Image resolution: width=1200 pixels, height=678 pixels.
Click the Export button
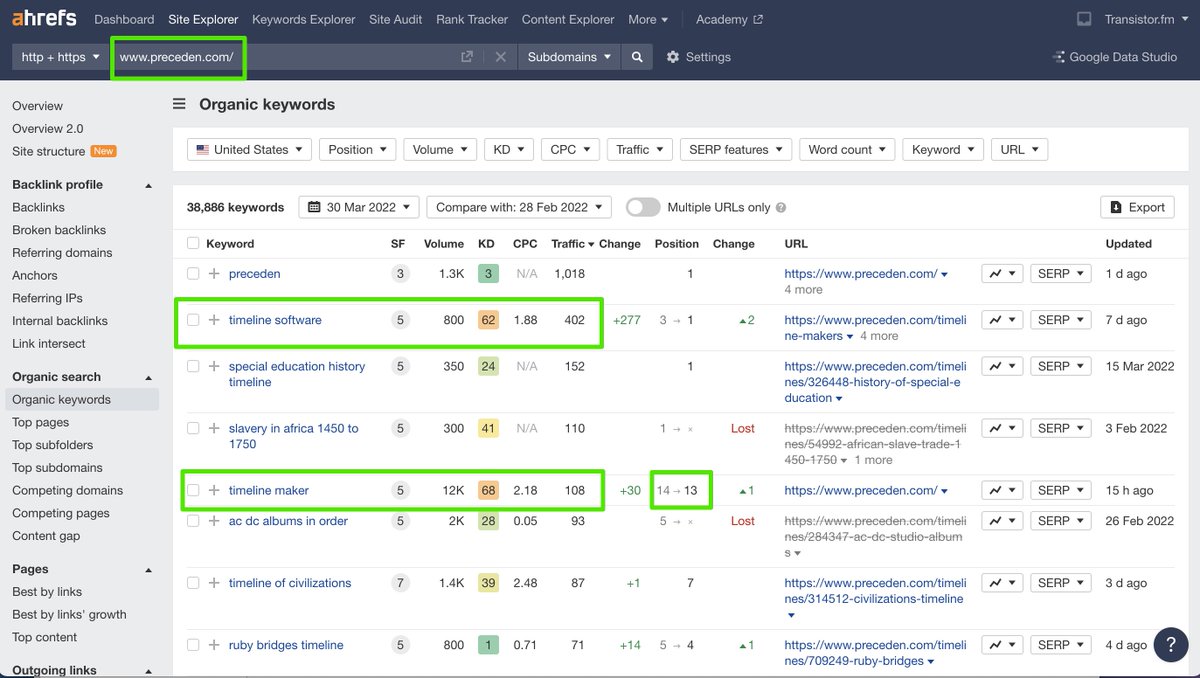click(1137, 207)
